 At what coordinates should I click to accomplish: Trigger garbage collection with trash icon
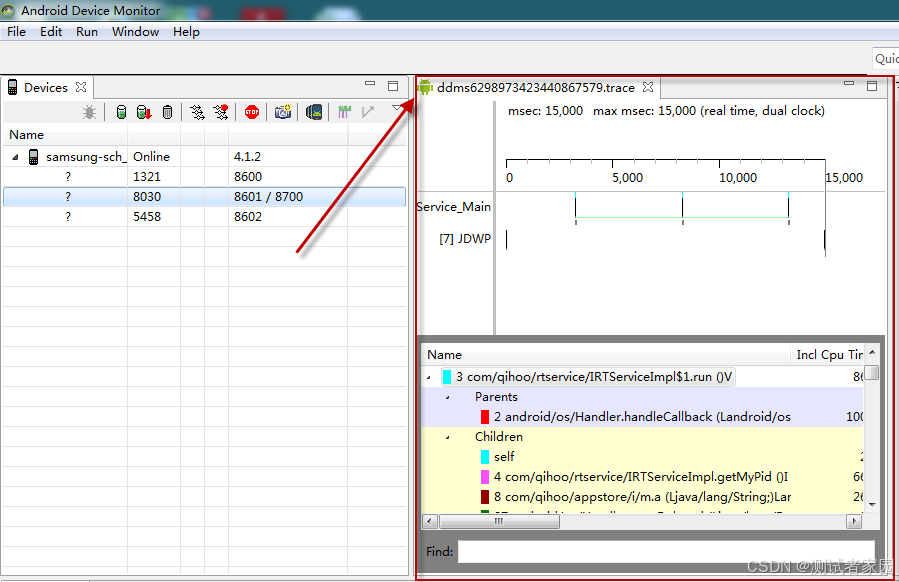pos(166,112)
